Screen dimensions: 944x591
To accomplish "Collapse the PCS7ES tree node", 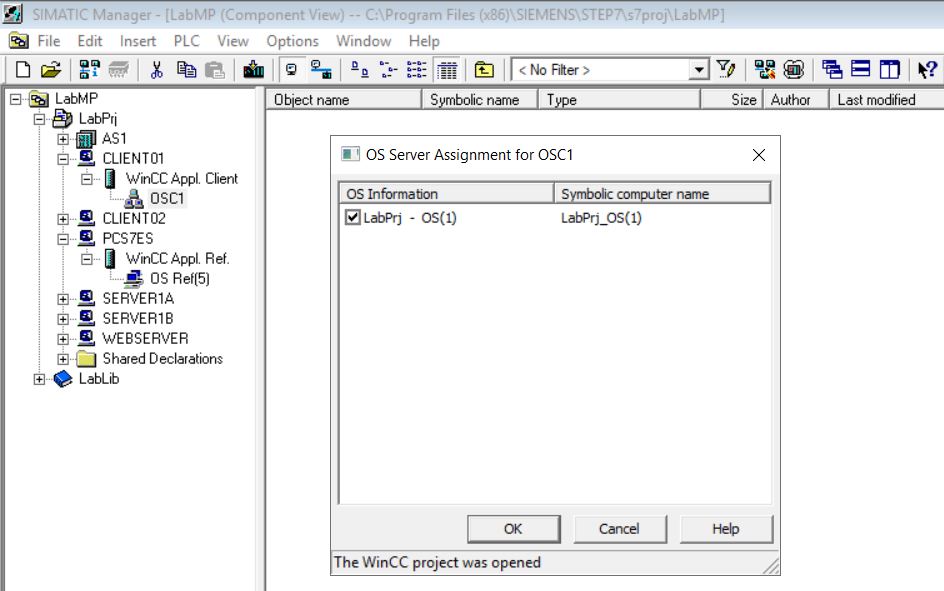I will tap(63, 239).
